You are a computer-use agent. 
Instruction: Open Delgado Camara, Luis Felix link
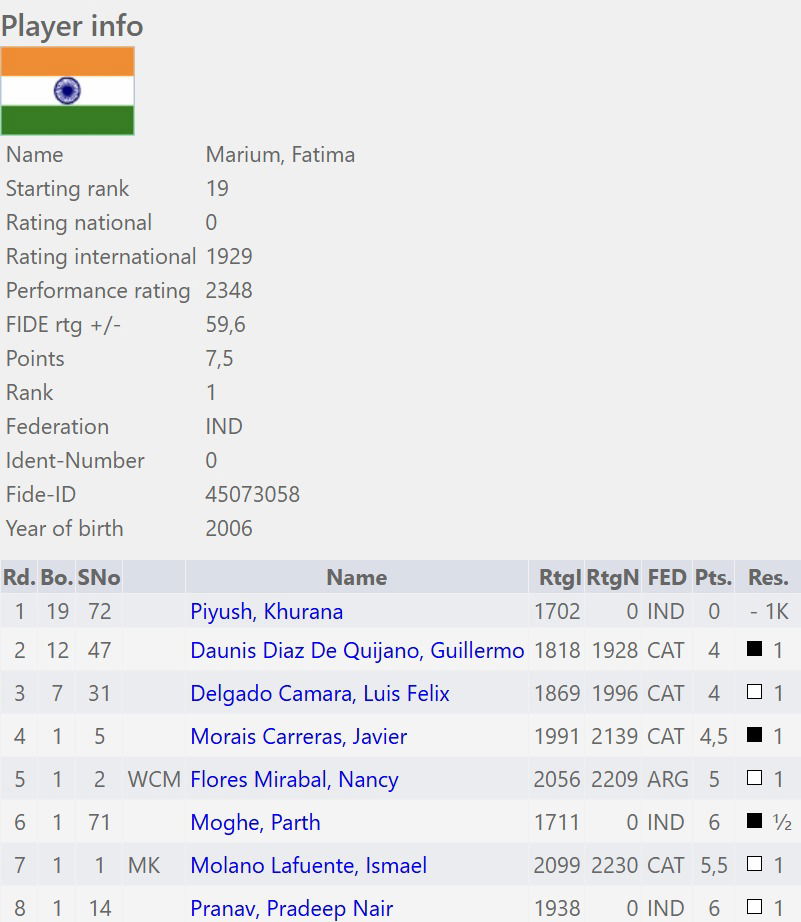[x=320, y=693]
